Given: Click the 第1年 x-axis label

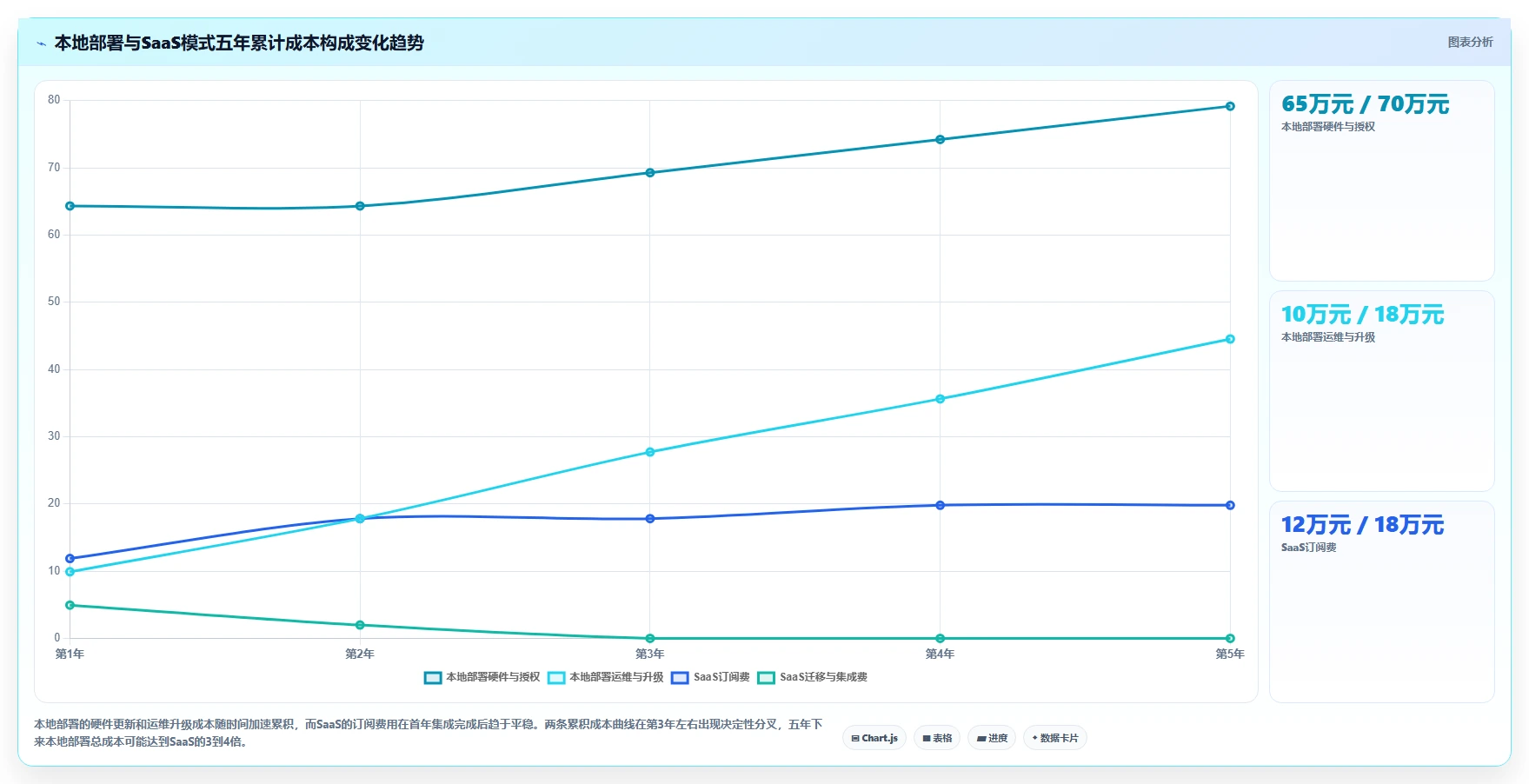Looking at the screenshot, I should [70, 654].
